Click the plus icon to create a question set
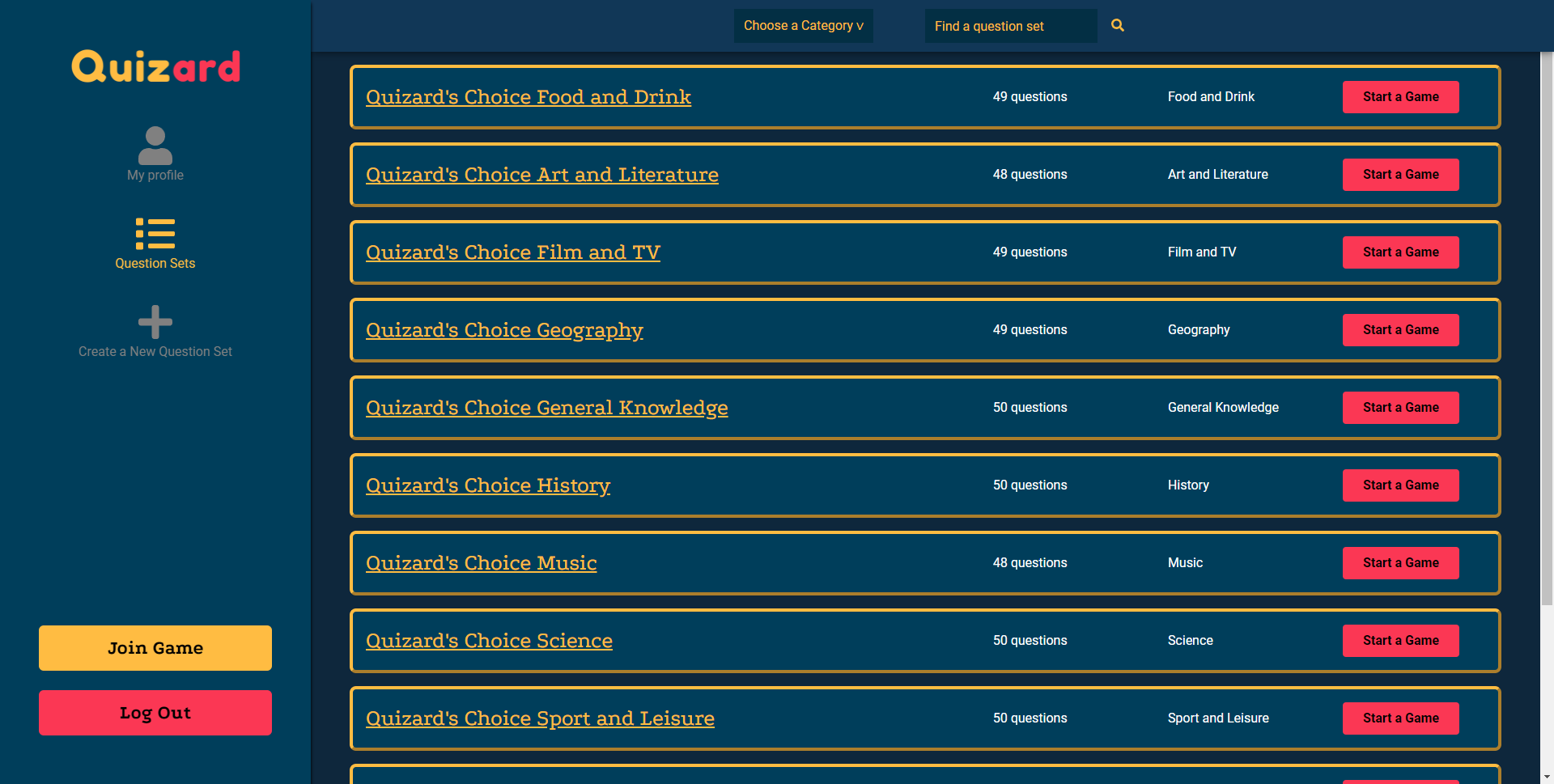This screenshot has height=784, width=1554. 155,322
